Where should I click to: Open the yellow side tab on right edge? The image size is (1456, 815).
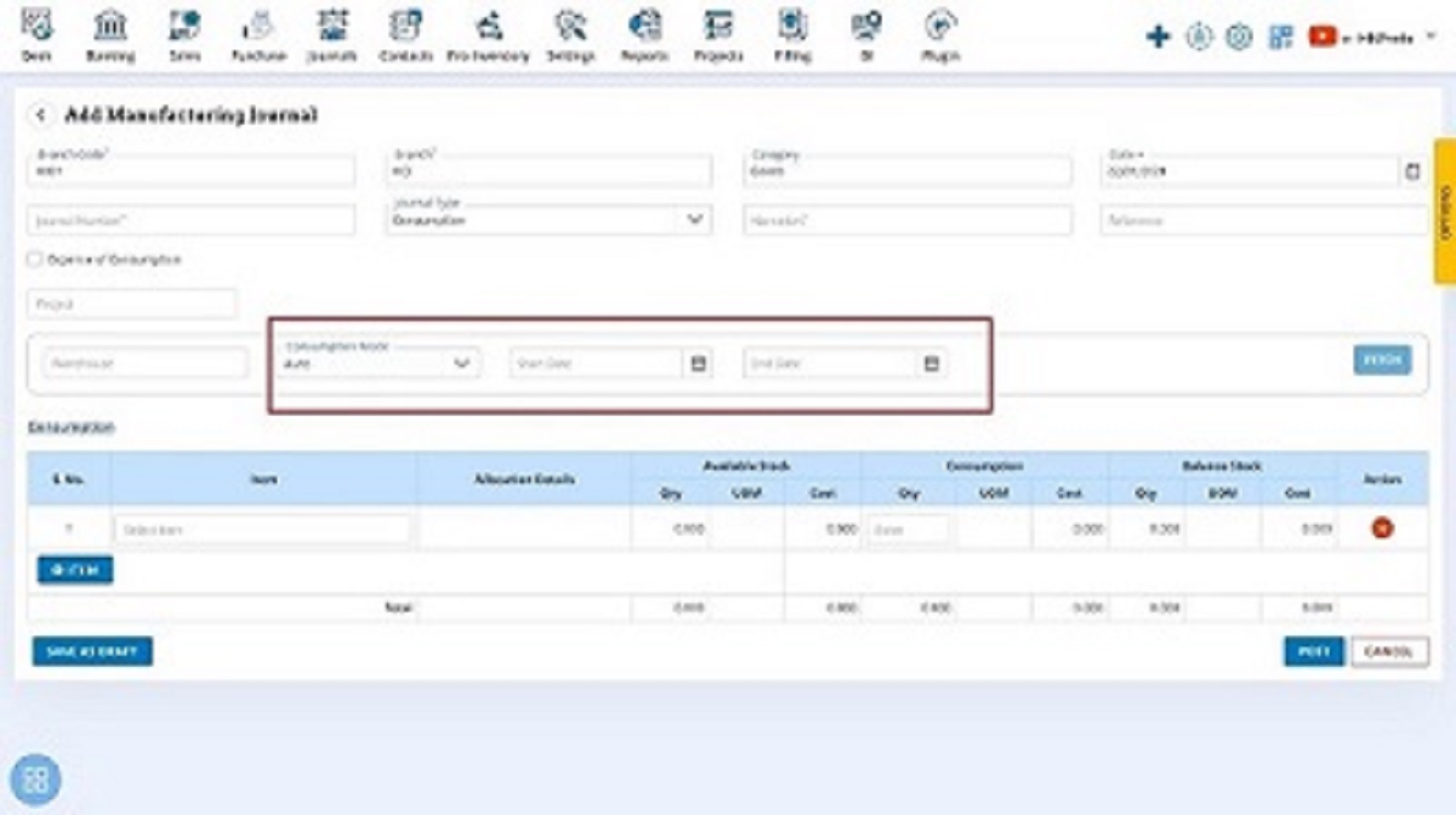coord(1444,211)
